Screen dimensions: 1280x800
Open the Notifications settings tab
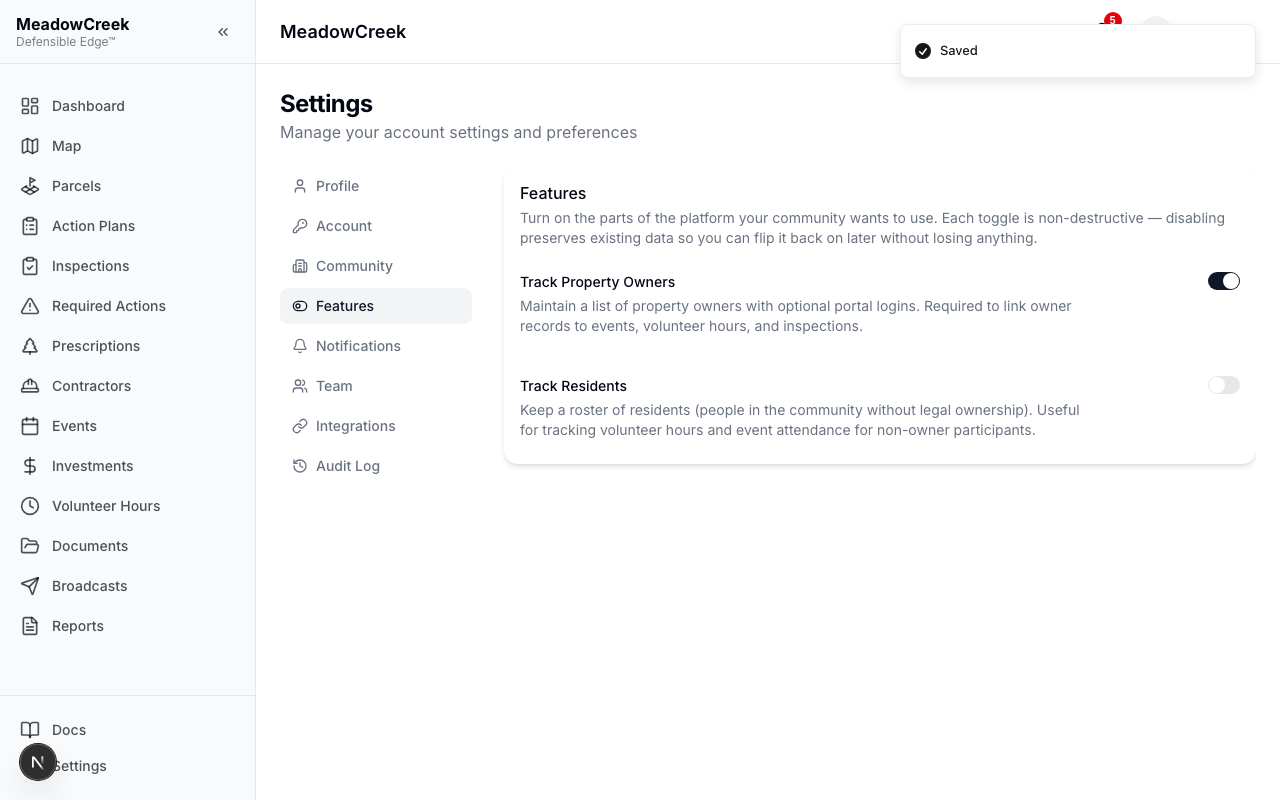tap(376, 346)
